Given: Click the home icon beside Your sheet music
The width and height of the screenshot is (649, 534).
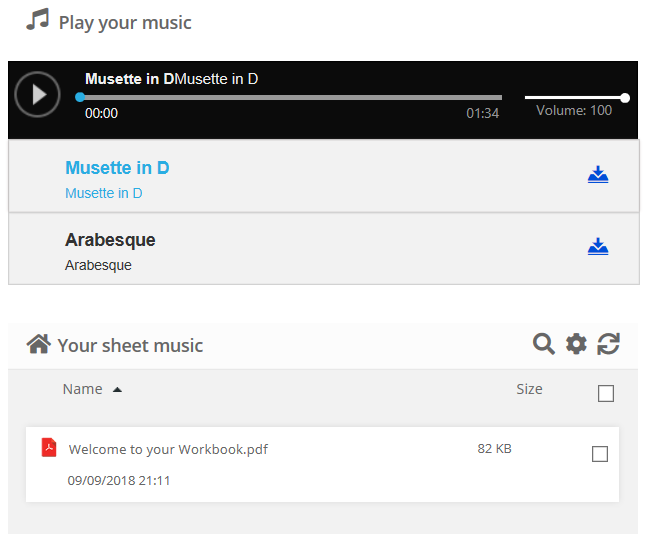Looking at the screenshot, I should pos(39,344).
